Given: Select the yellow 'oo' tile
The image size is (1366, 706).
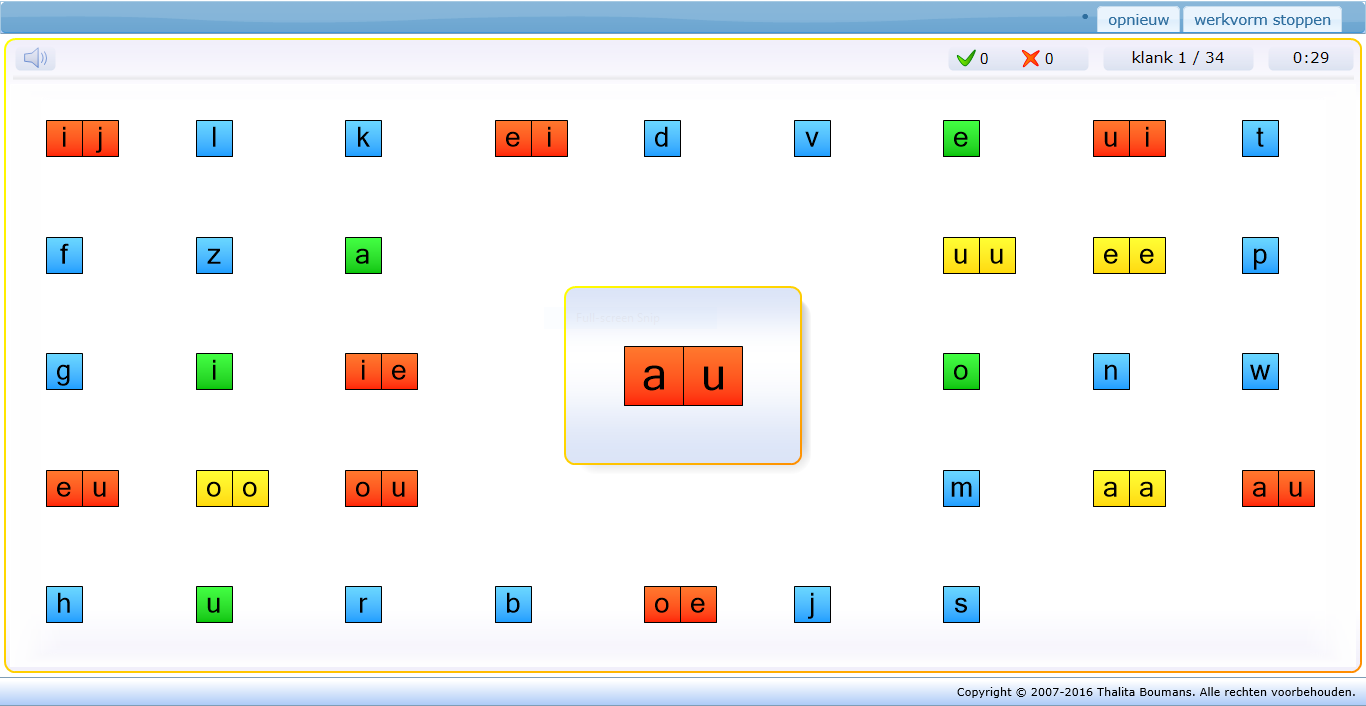Looking at the screenshot, I should [x=232, y=489].
